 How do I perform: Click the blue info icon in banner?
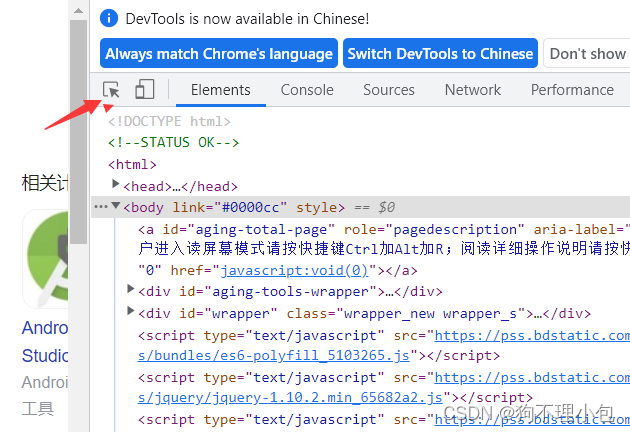109,18
